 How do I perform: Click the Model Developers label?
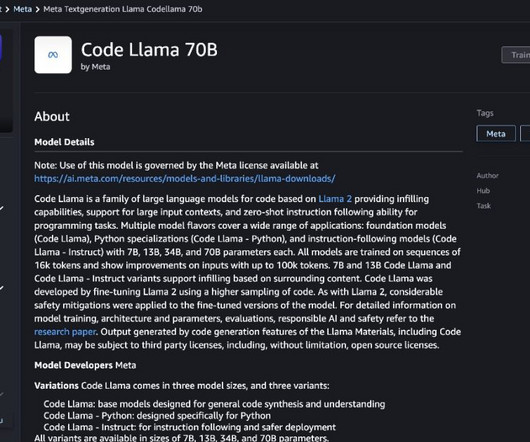(x=73, y=365)
